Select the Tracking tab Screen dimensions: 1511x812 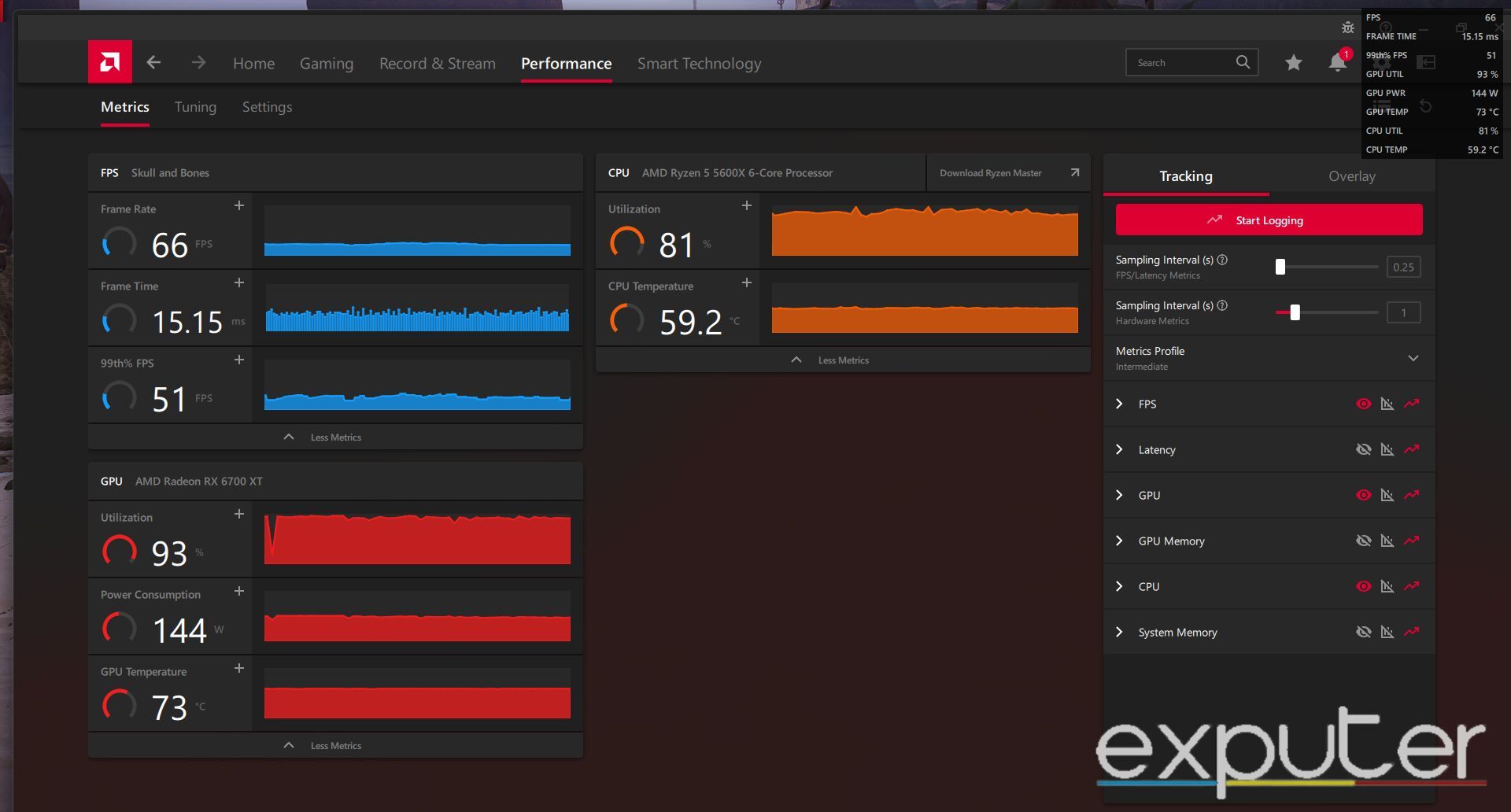[1185, 176]
